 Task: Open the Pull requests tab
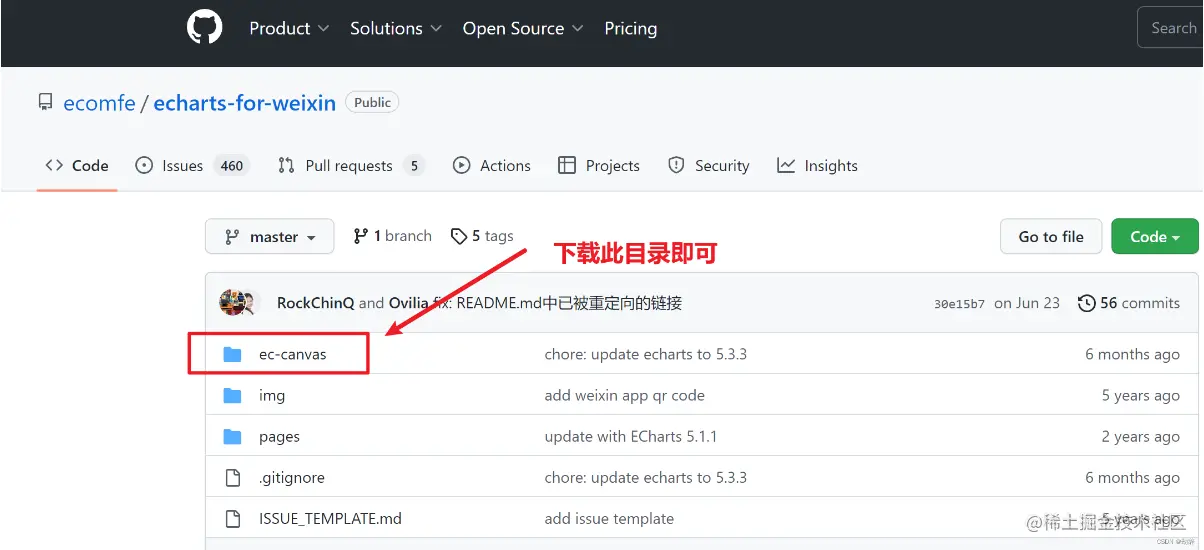(x=351, y=165)
